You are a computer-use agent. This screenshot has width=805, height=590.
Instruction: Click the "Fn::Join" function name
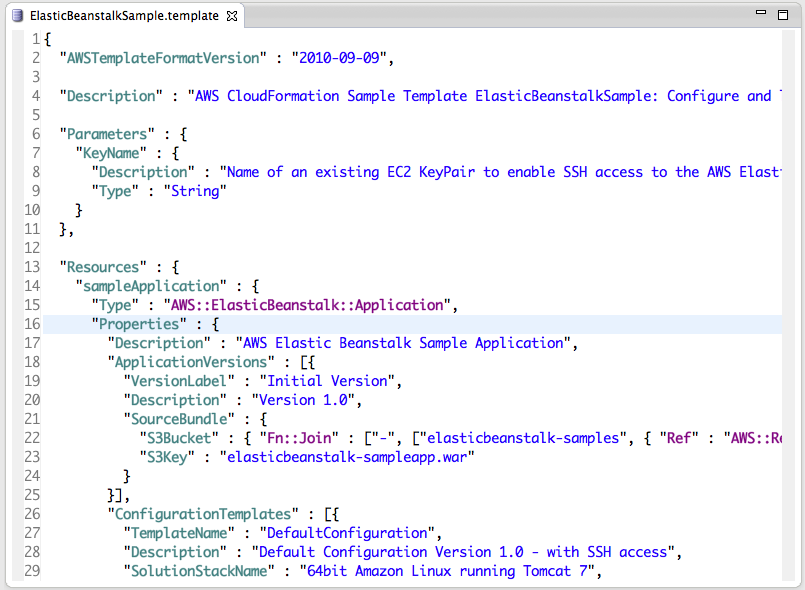[299, 438]
